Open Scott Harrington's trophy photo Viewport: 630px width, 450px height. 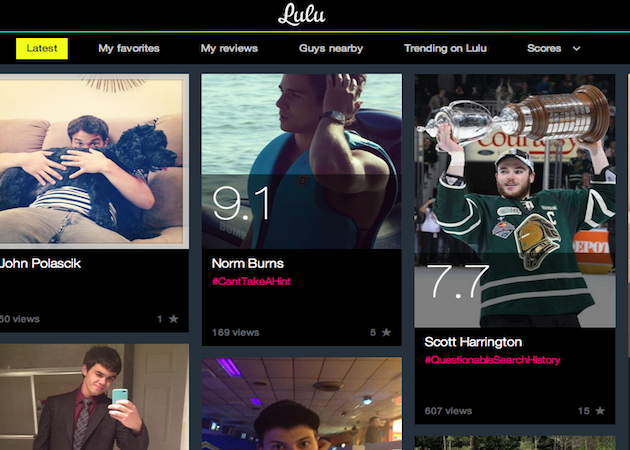(515, 200)
